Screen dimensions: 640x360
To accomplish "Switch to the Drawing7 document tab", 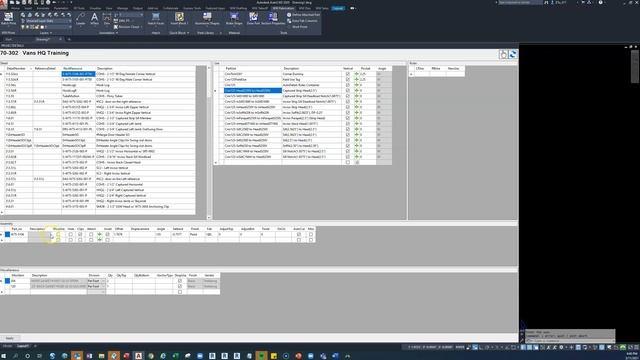I will (43, 39).
